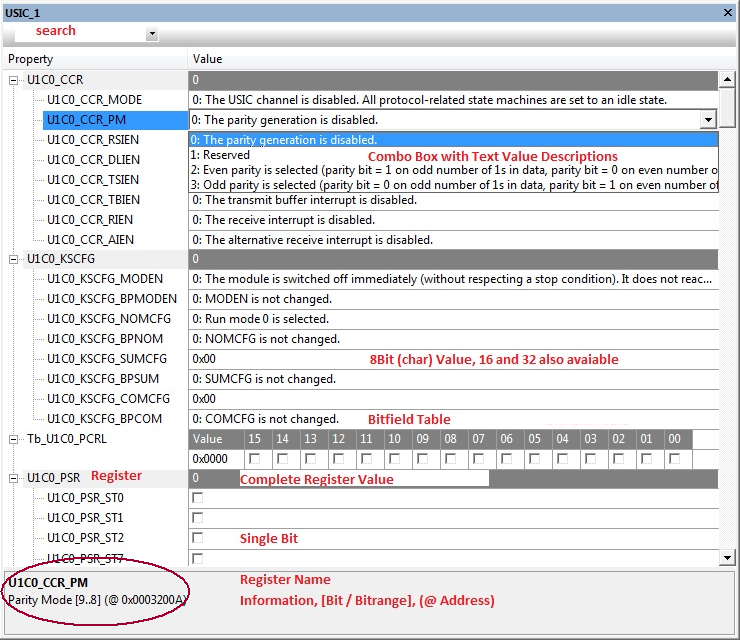Toggle bit 00 checkbox in the bitfield table
740x640 pixels.
[675, 459]
